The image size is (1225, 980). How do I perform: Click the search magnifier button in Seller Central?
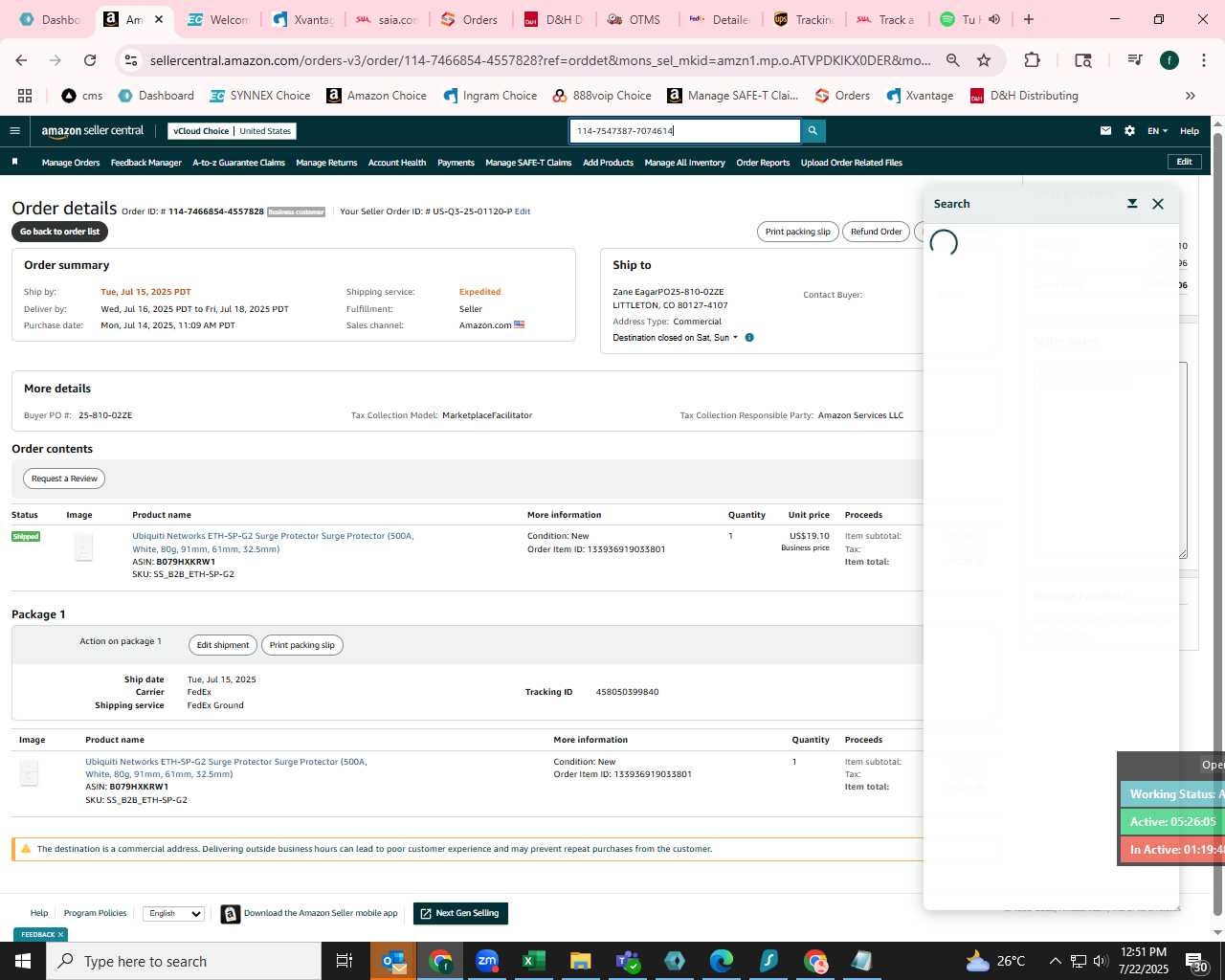tap(813, 131)
